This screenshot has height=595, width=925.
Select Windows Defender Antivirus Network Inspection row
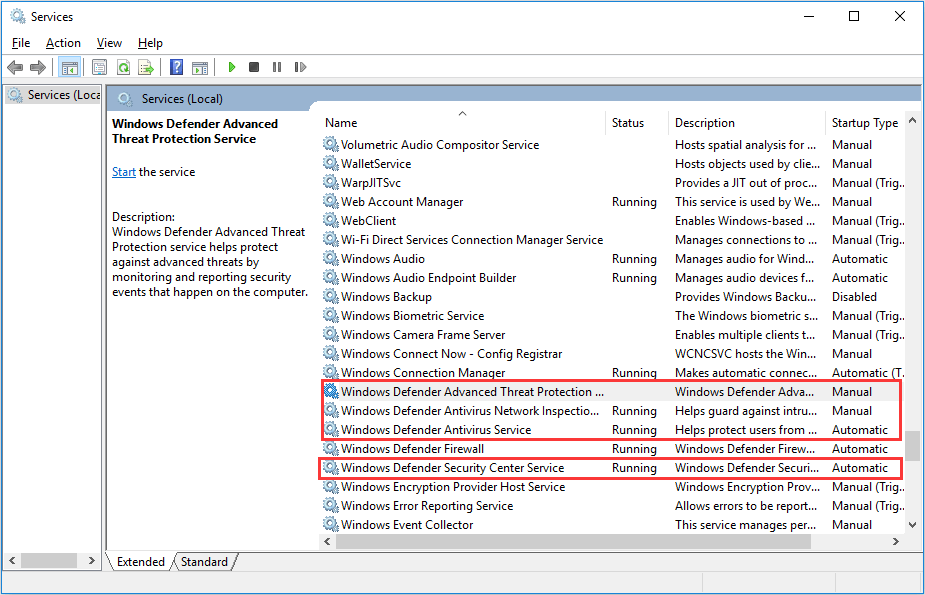[612, 410]
